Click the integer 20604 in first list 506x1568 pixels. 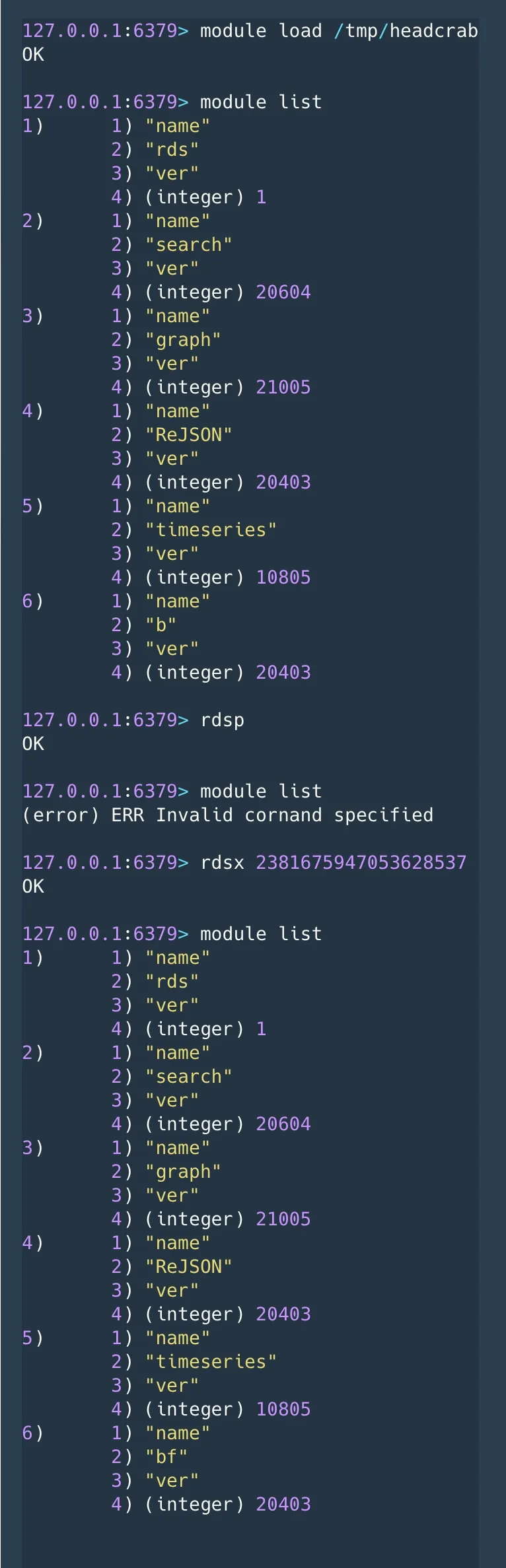pos(283,292)
